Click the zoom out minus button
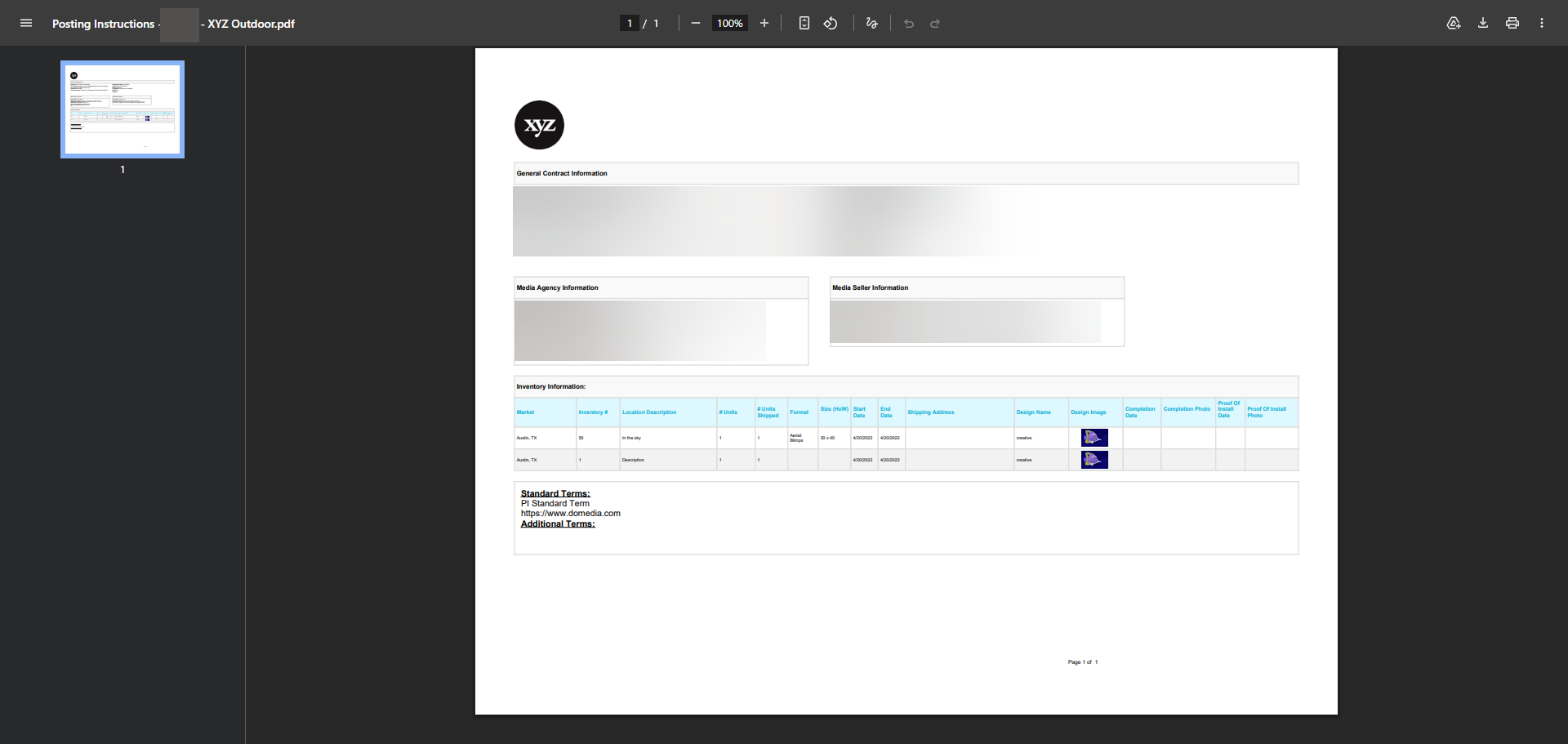 coord(695,23)
